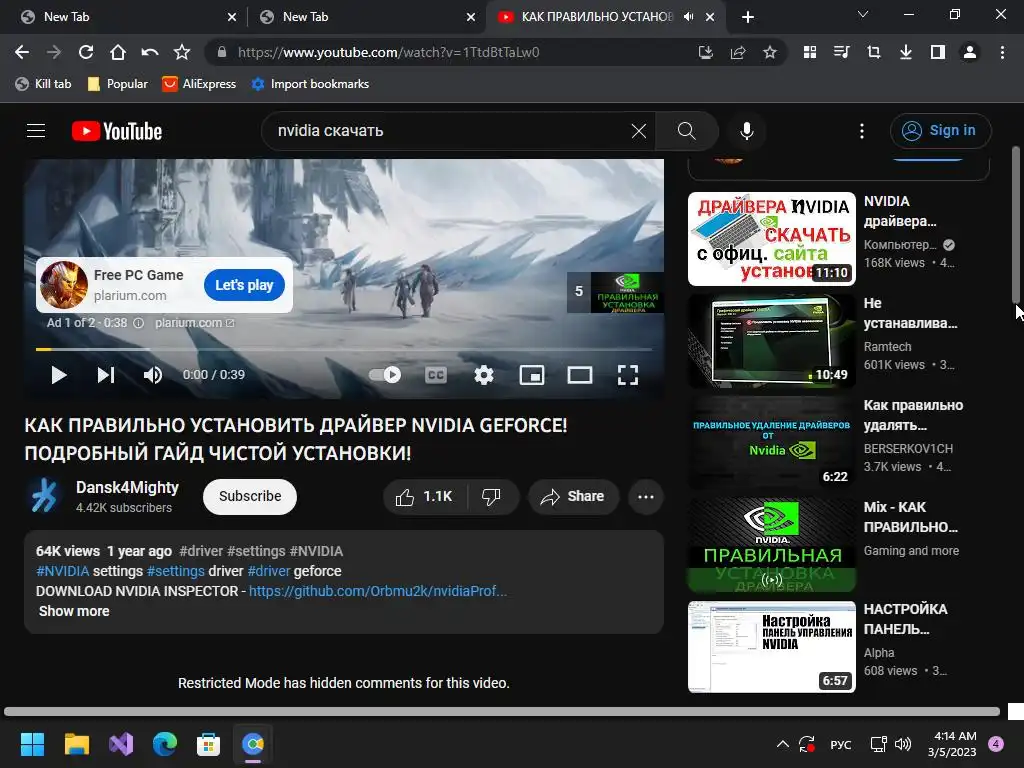Image resolution: width=1024 pixels, height=768 pixels.
Task: Click the undo closed tab arrow icon
Action: tap(150, 52)
